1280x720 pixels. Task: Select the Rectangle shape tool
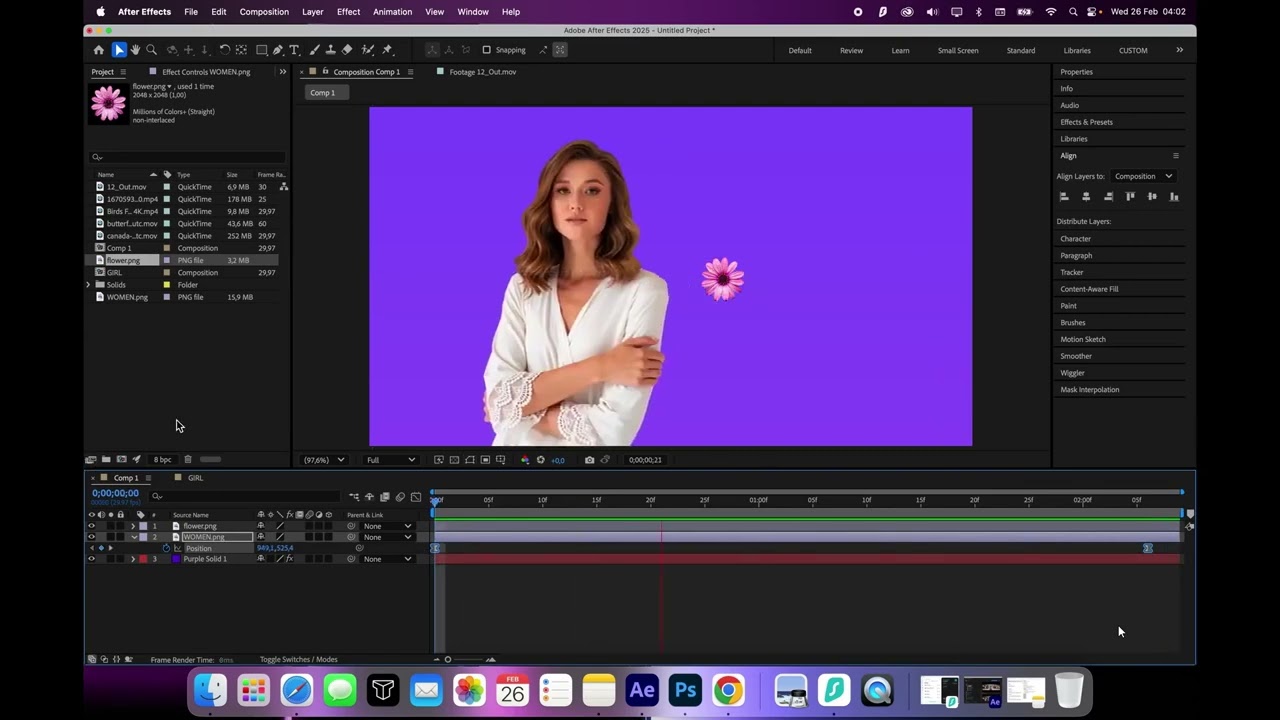(262, 50)
